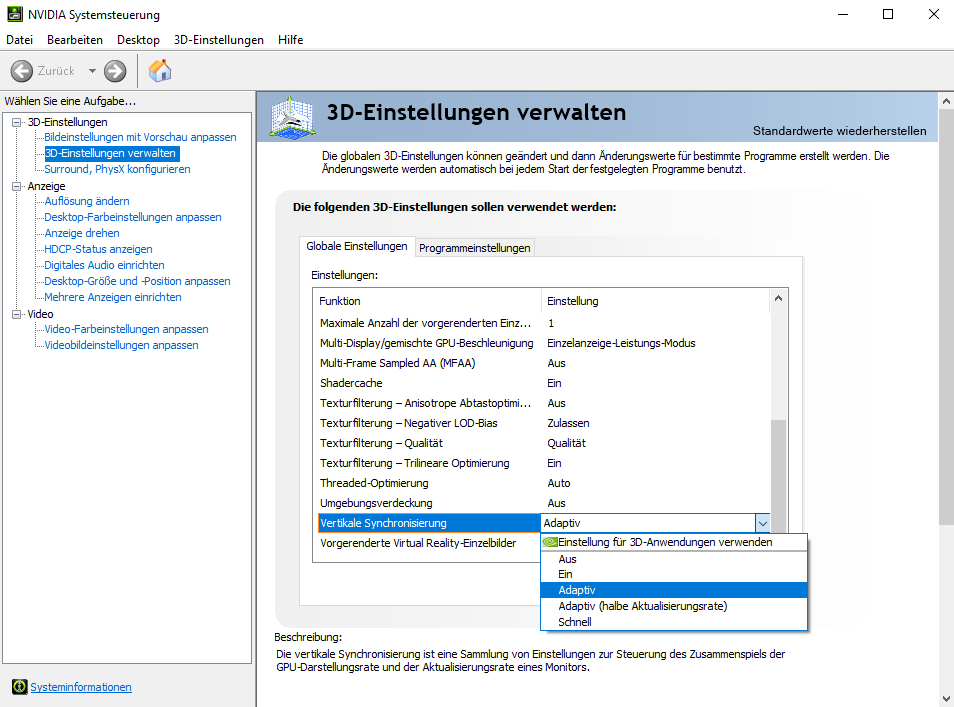Switch to Globale Einstellungen tab
Viewport: 954px width, 707px height.
(x=357, y=246)
